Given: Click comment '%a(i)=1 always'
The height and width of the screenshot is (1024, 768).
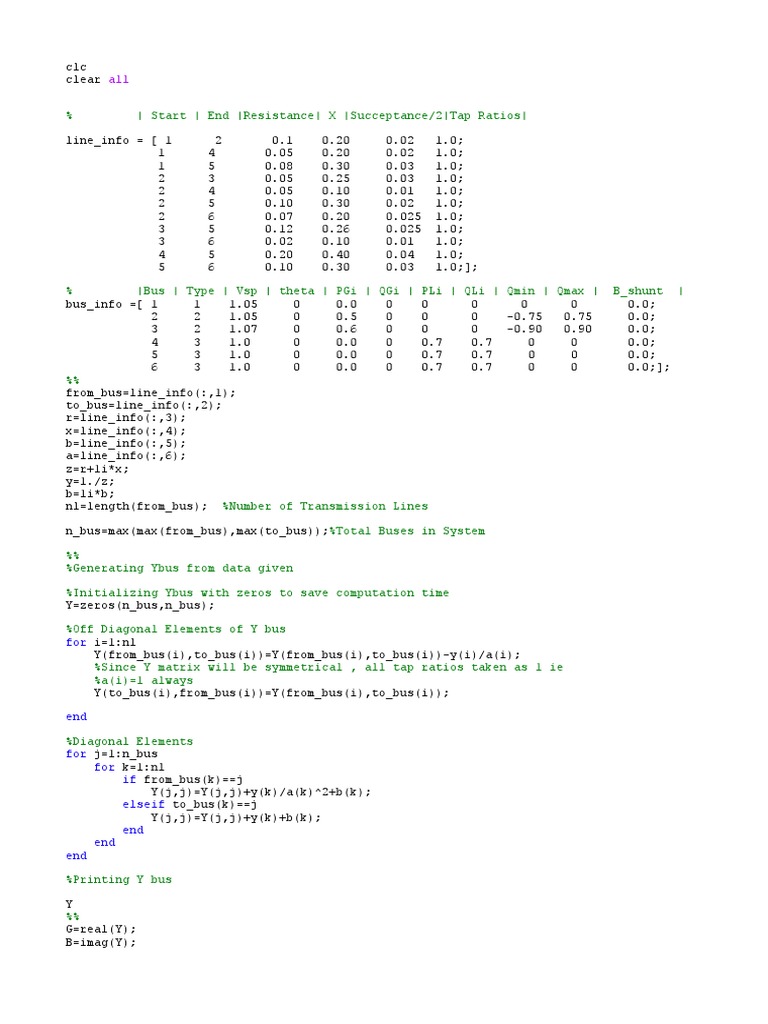Looking at the screenshot, I should coord(143,680).
